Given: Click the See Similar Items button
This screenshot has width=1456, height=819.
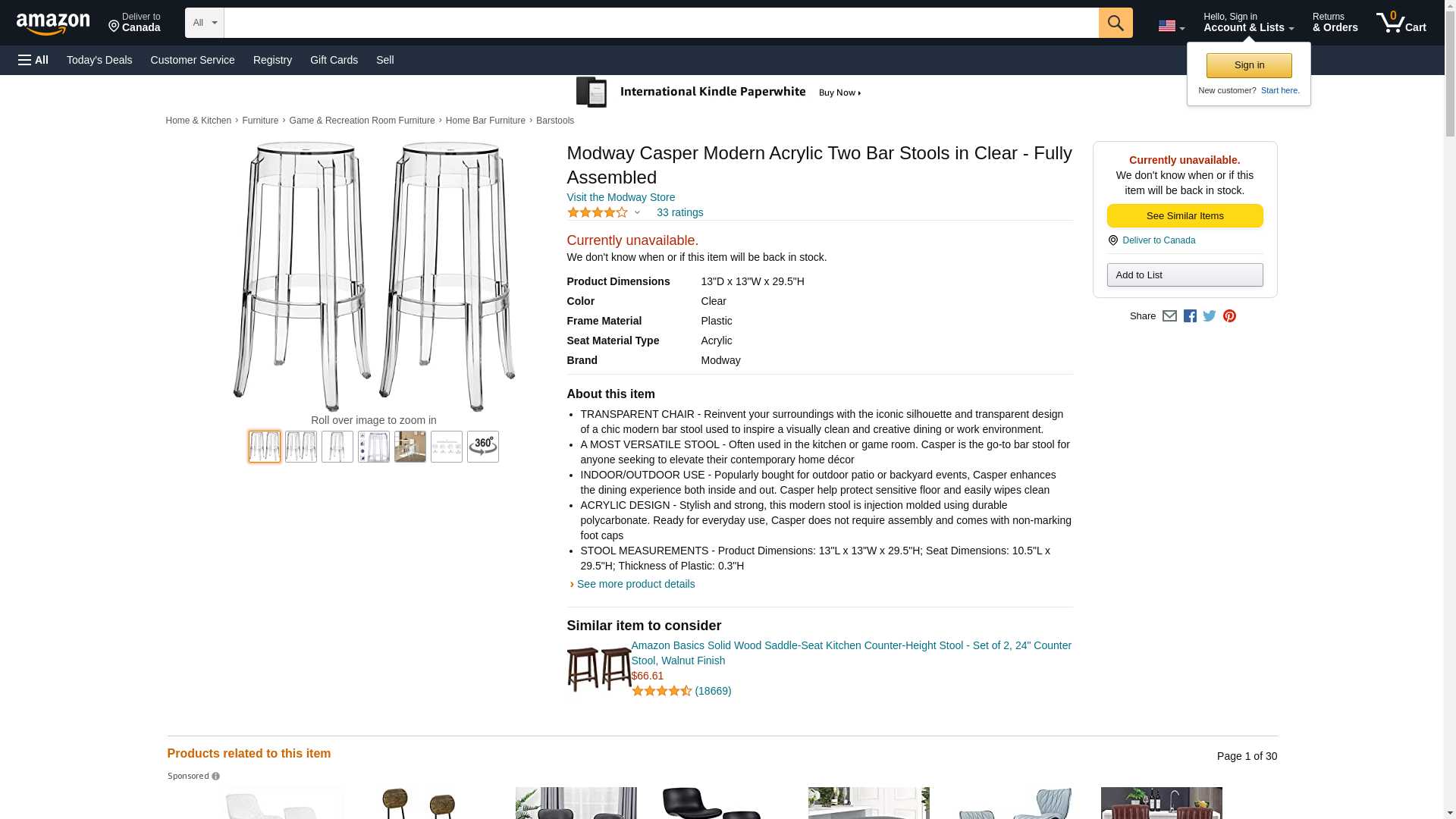Looking at the screenshot, I should 1185,216.
